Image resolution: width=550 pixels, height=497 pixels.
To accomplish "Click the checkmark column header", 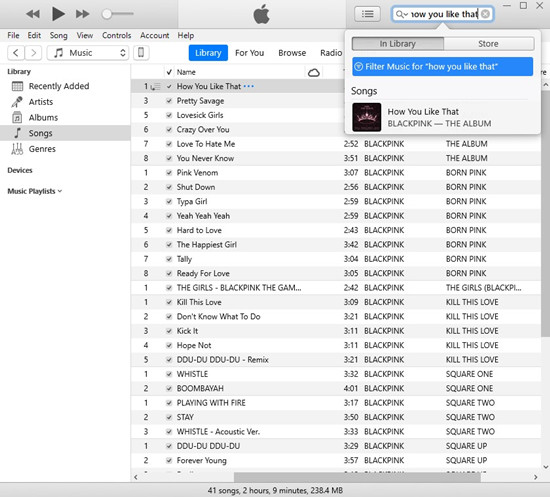I will [x=169, y=72].
